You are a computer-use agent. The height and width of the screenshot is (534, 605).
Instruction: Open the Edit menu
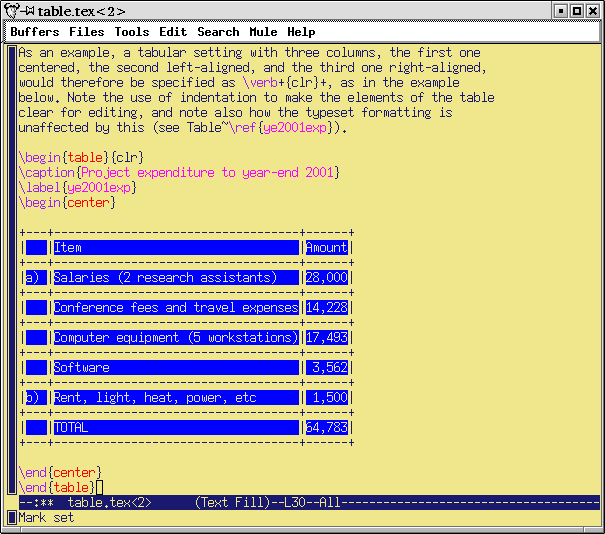pos(172,32)
